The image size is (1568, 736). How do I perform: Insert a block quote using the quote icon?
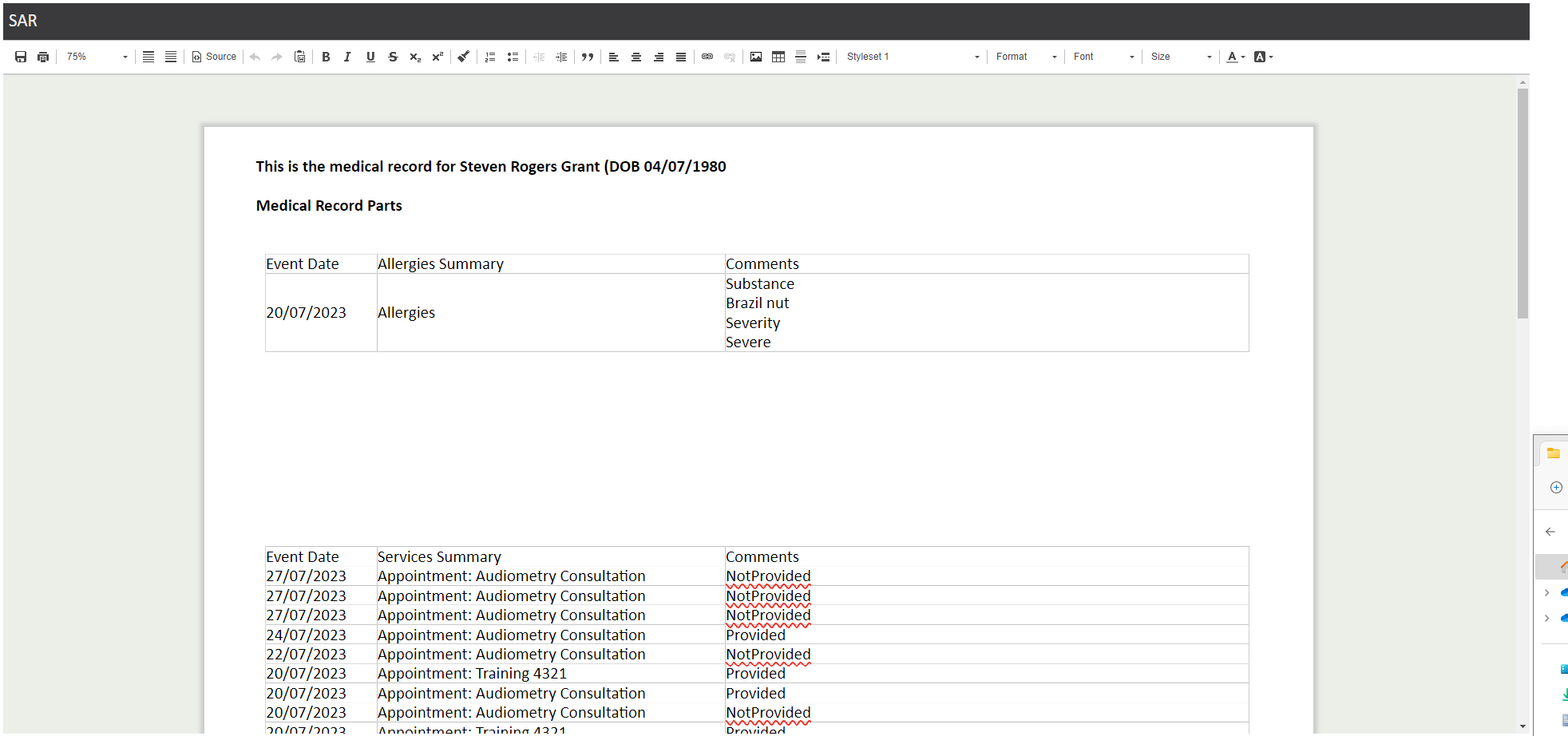click(588, 57)
